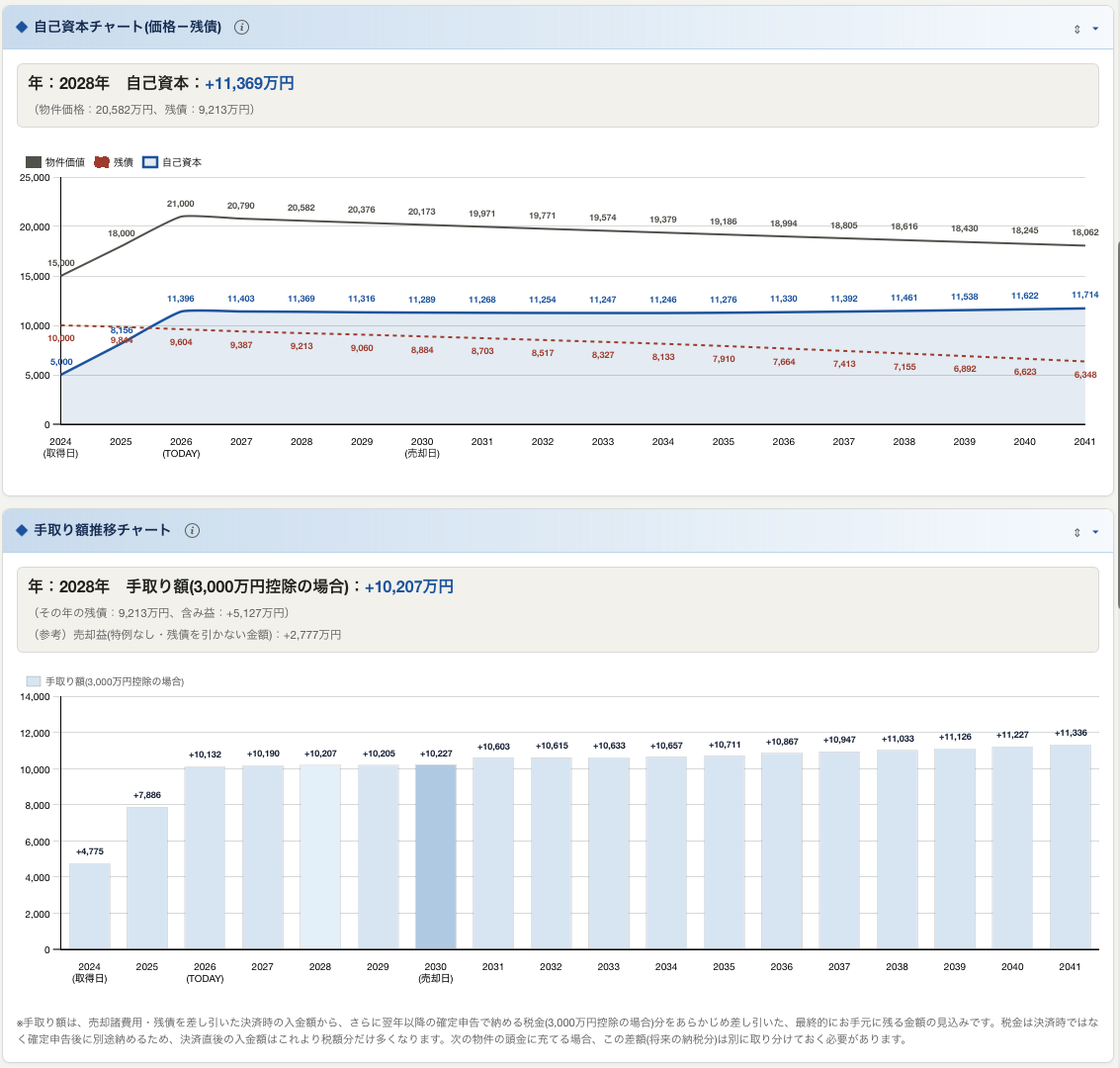Image resolution: width=1120 pixels, height=1068 pixels.
Task: Click the up-down reorder arrows in 手取り額推移チャート header
Action: point(1077,532)
